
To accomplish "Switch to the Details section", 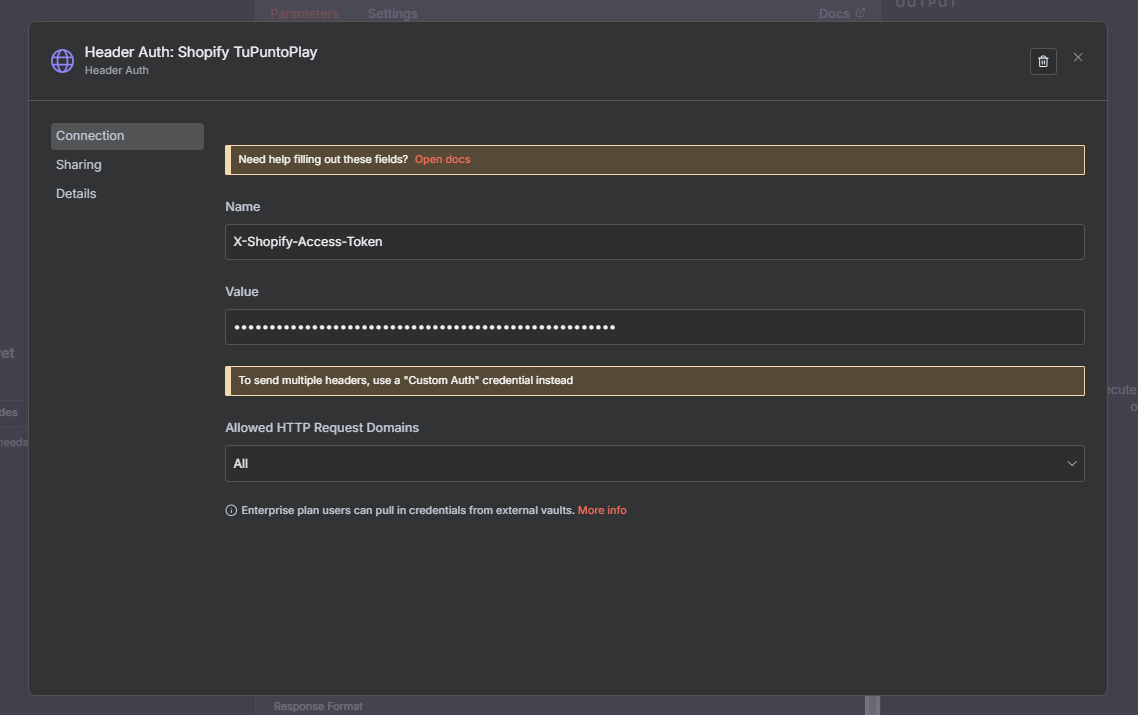I will [76, 194].
